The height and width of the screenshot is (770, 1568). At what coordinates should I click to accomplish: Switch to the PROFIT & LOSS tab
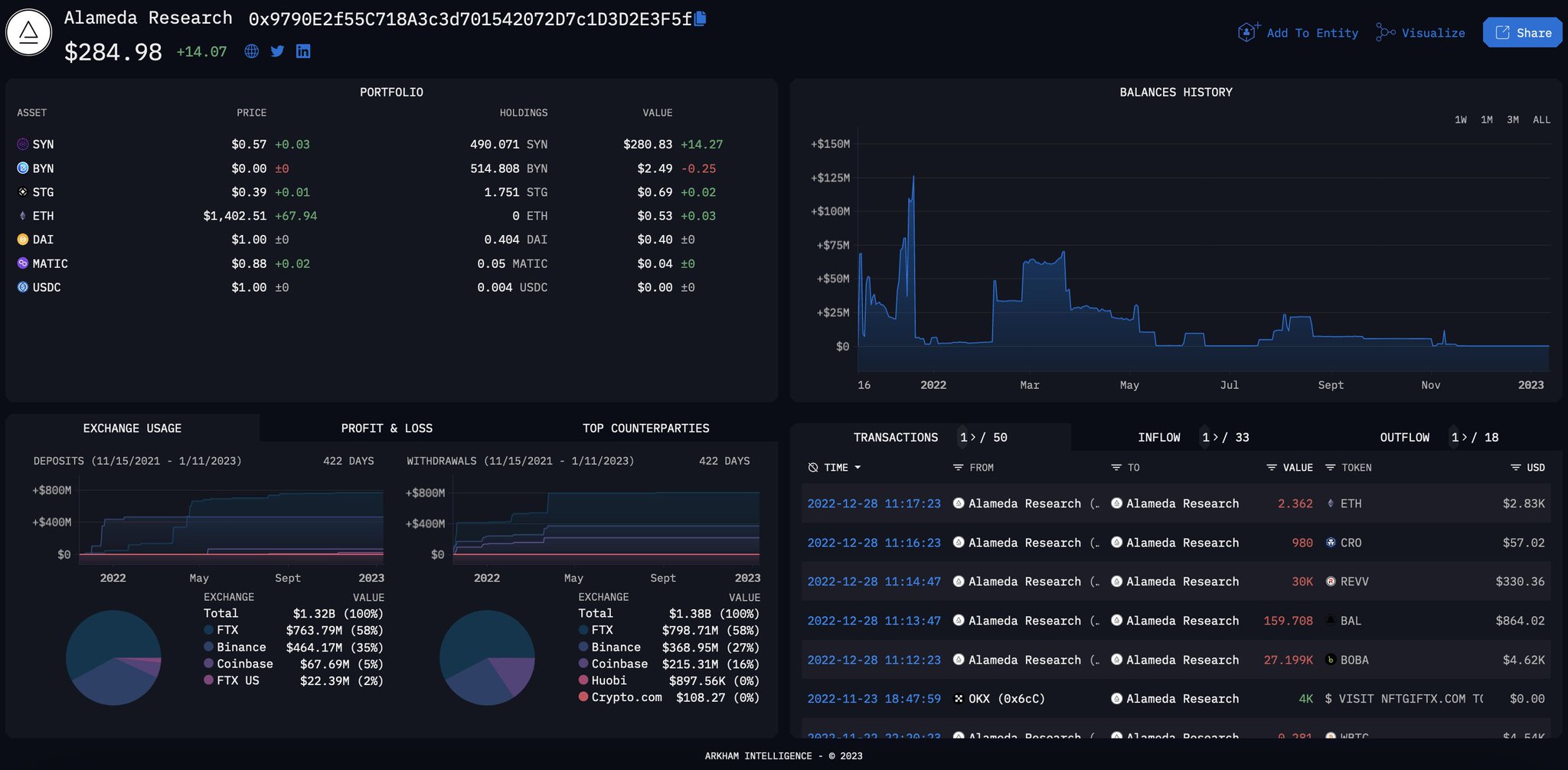point(387,428)
